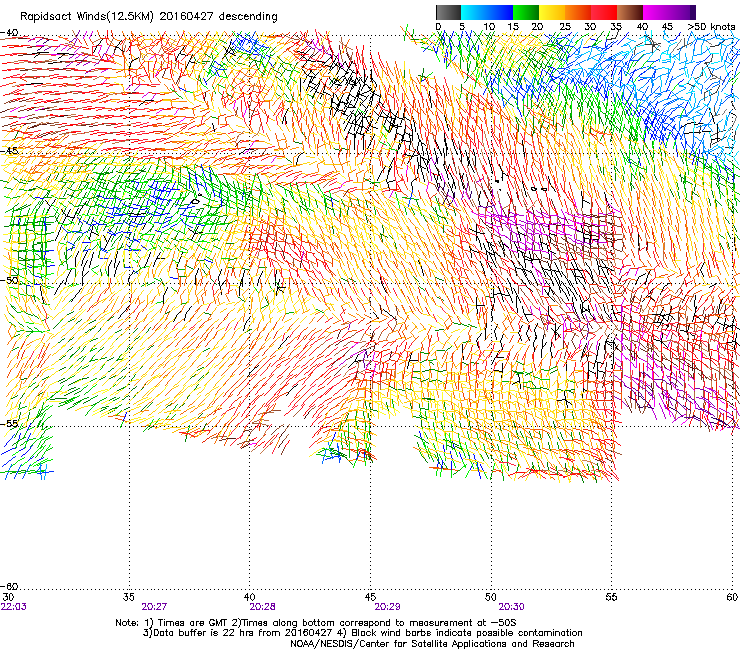Click the 'NOAA/NESDIS/Center for Satellite Applications and Research' credit

[432, 644]
